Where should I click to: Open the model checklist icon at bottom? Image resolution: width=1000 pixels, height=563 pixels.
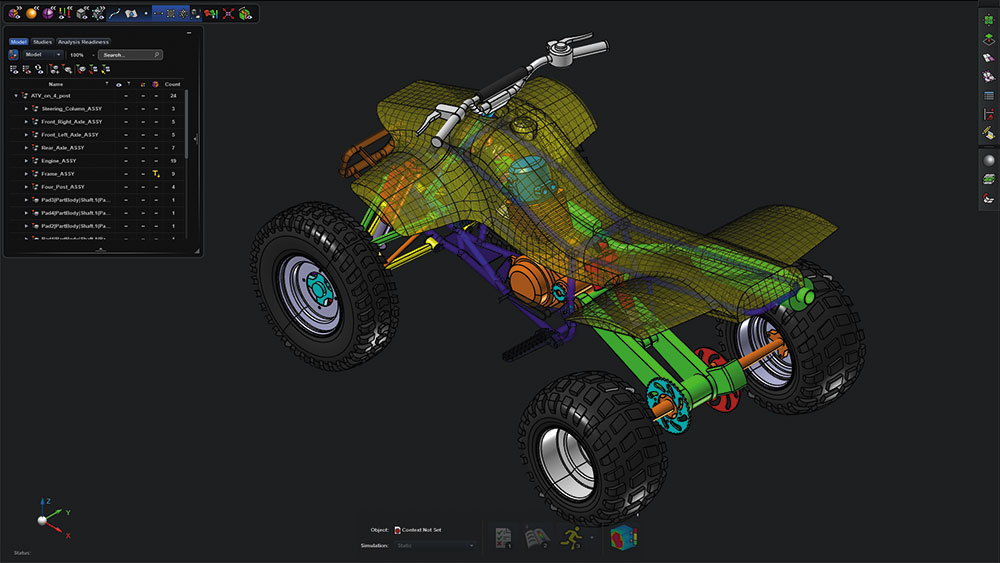(505, 537)
